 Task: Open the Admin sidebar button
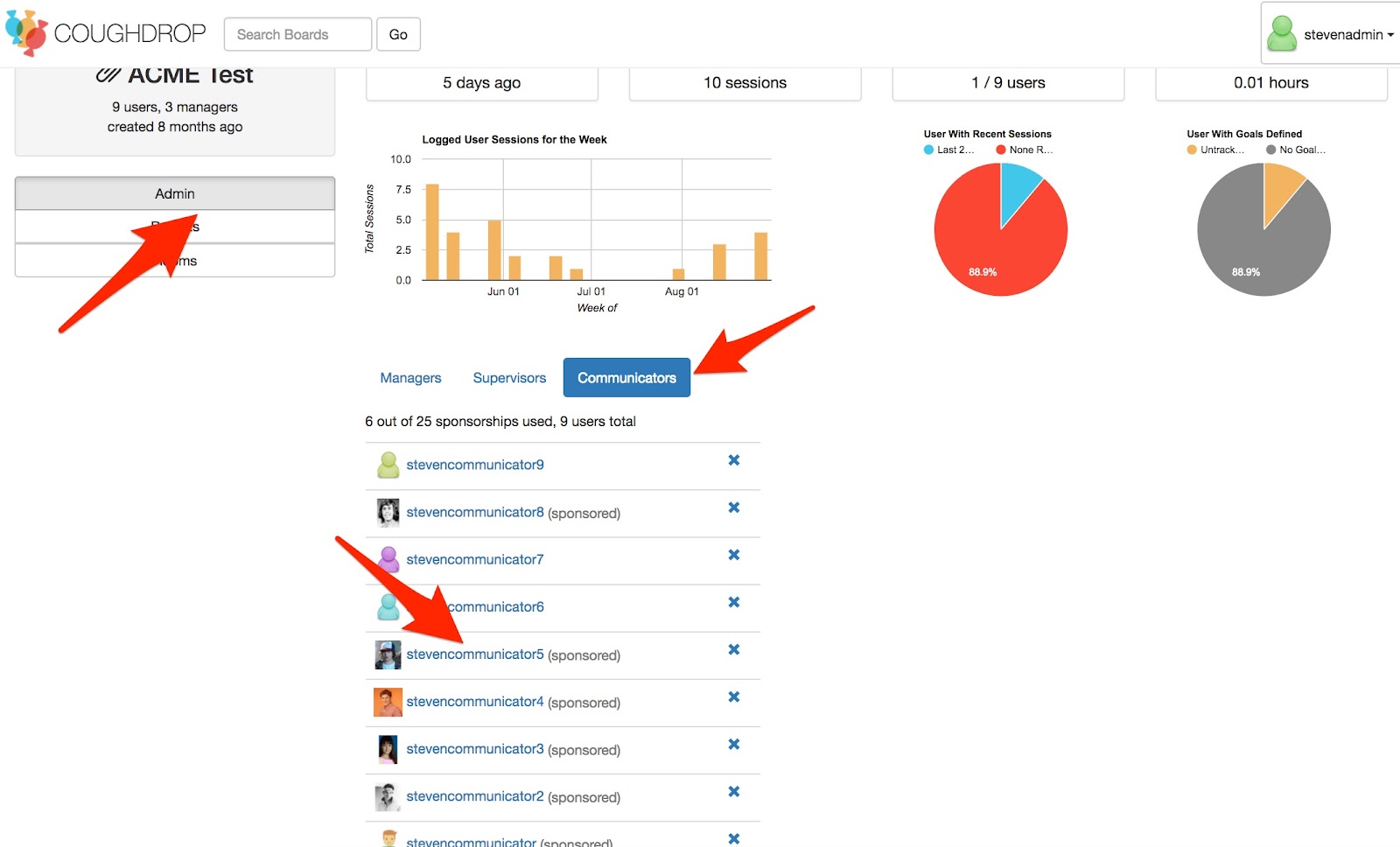175,193
